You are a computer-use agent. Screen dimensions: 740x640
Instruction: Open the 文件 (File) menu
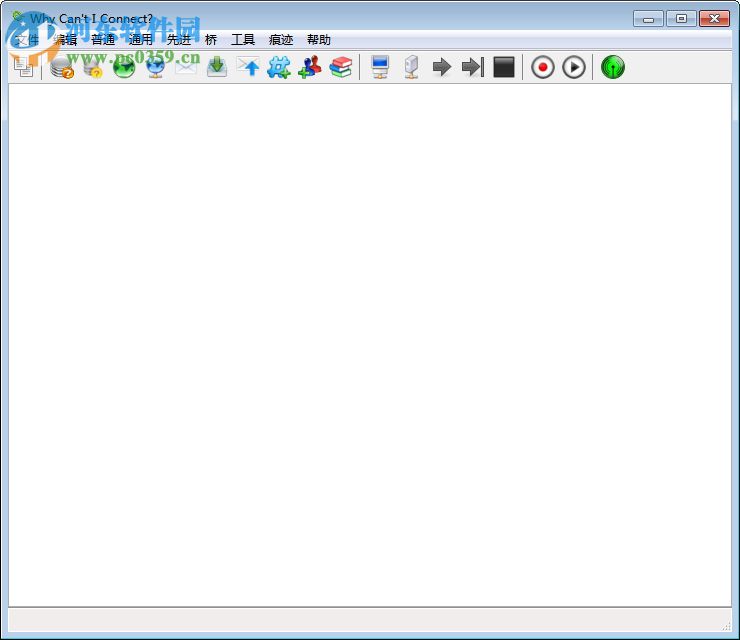pyautogui.click(x=27, y=40)
